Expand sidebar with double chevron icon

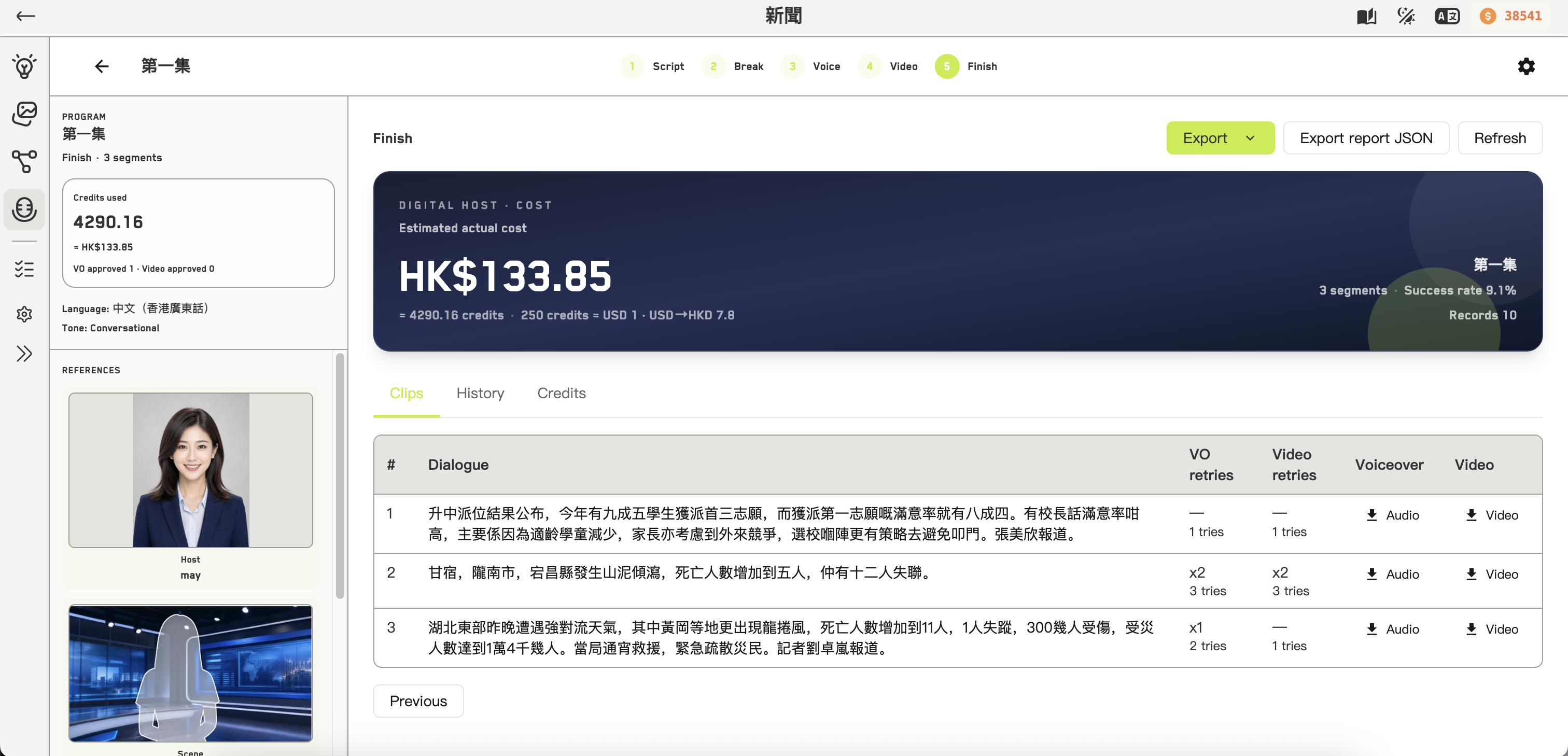tap(24, 354)
